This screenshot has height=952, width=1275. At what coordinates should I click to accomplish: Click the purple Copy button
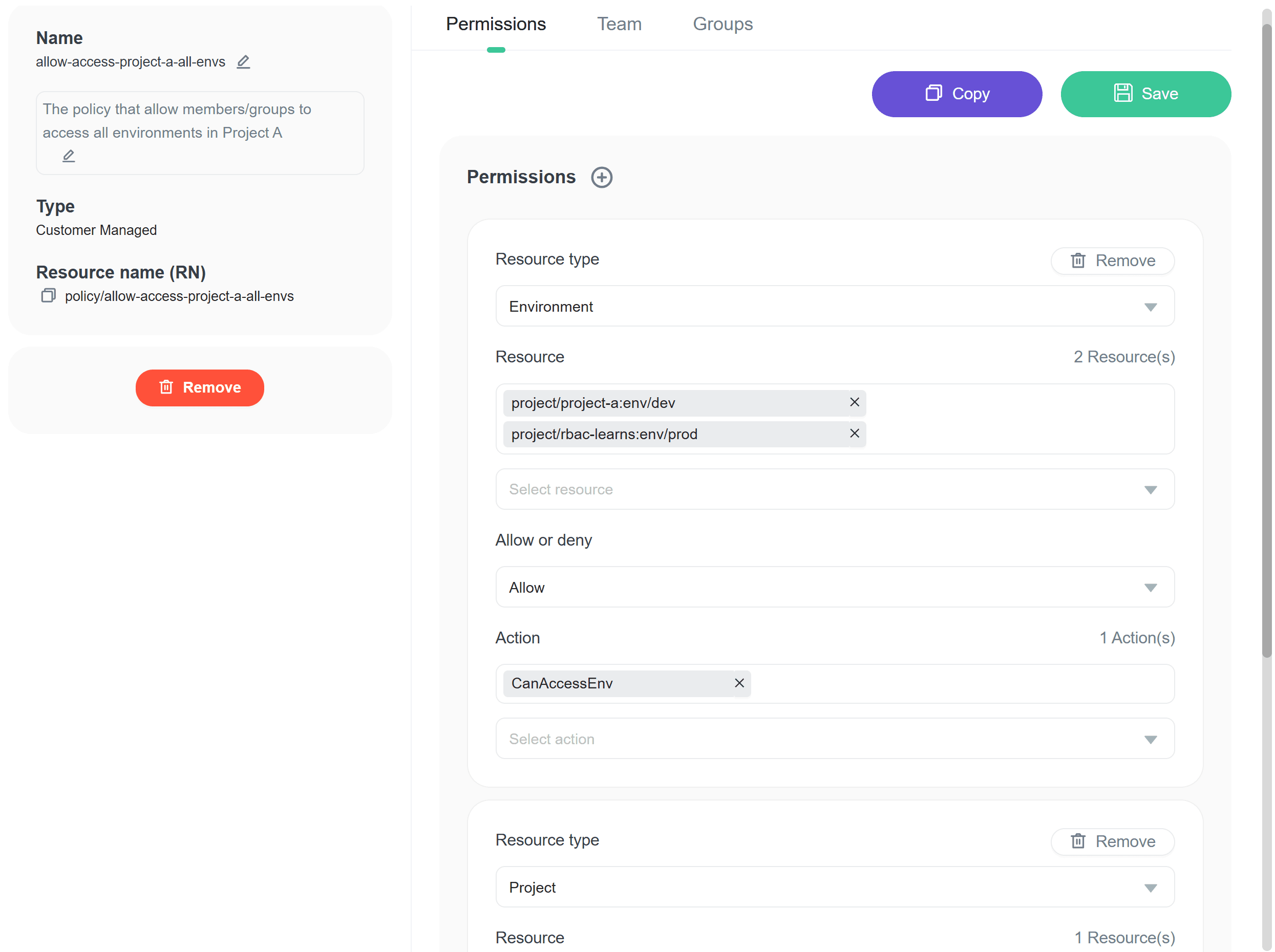[x=957, y=94]
